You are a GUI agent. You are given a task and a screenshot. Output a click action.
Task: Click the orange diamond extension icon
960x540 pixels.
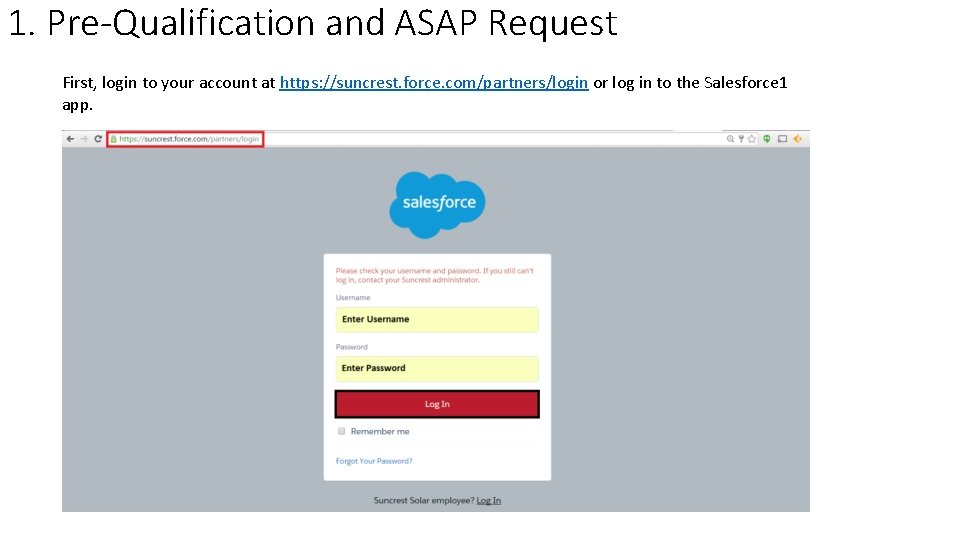798,139
